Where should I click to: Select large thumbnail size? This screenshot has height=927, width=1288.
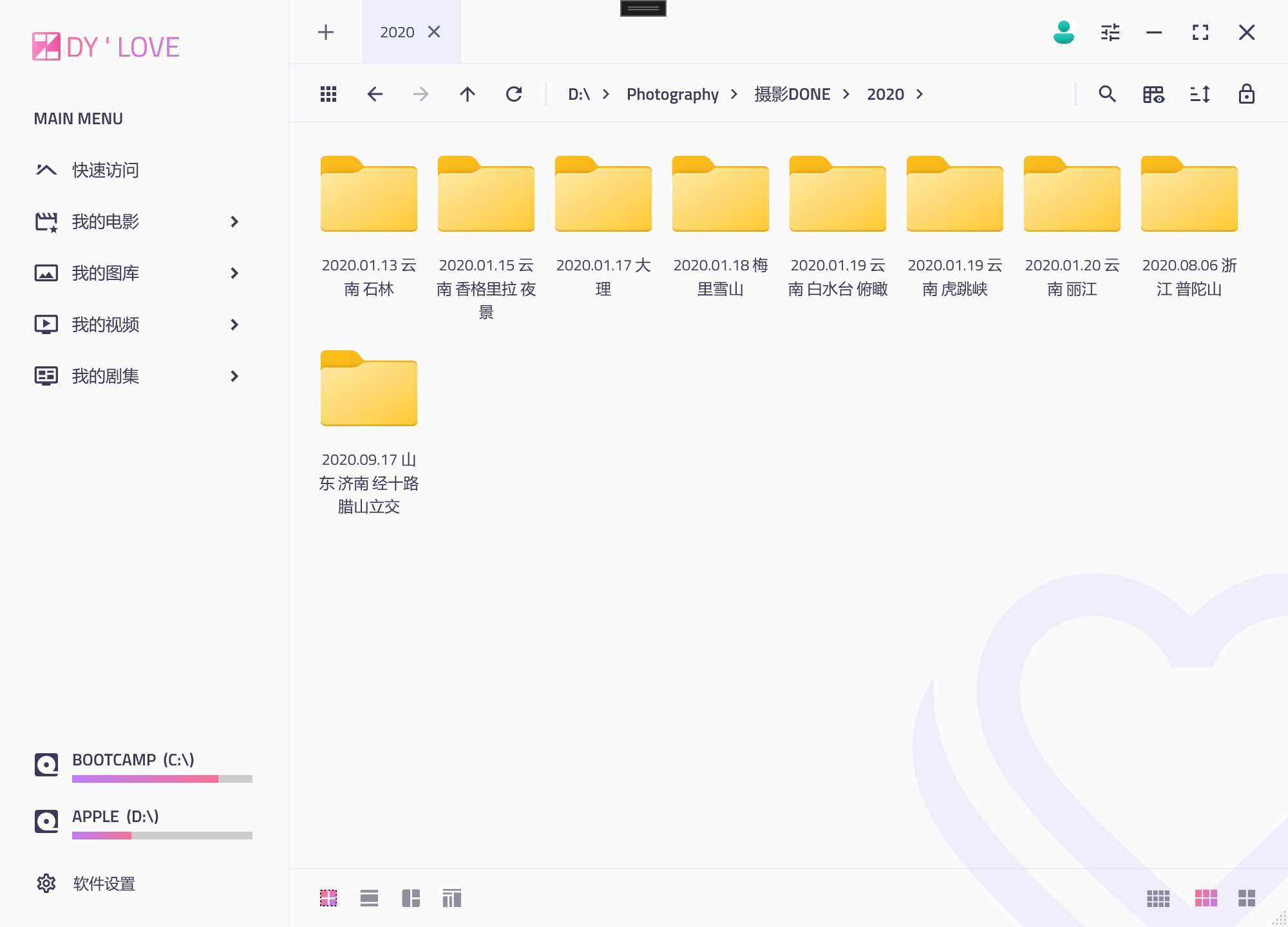[x=1247, y=898]
